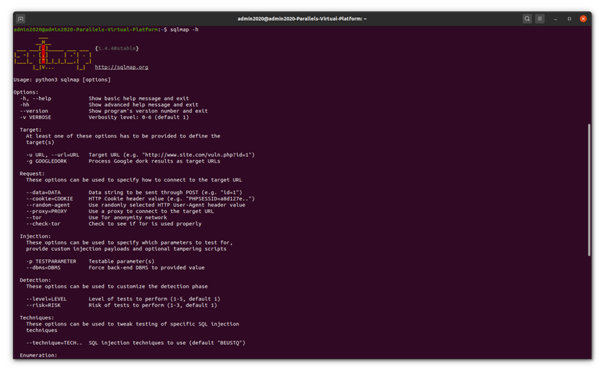Click the '-v VERBOSE' option text

tap(35, 117)
